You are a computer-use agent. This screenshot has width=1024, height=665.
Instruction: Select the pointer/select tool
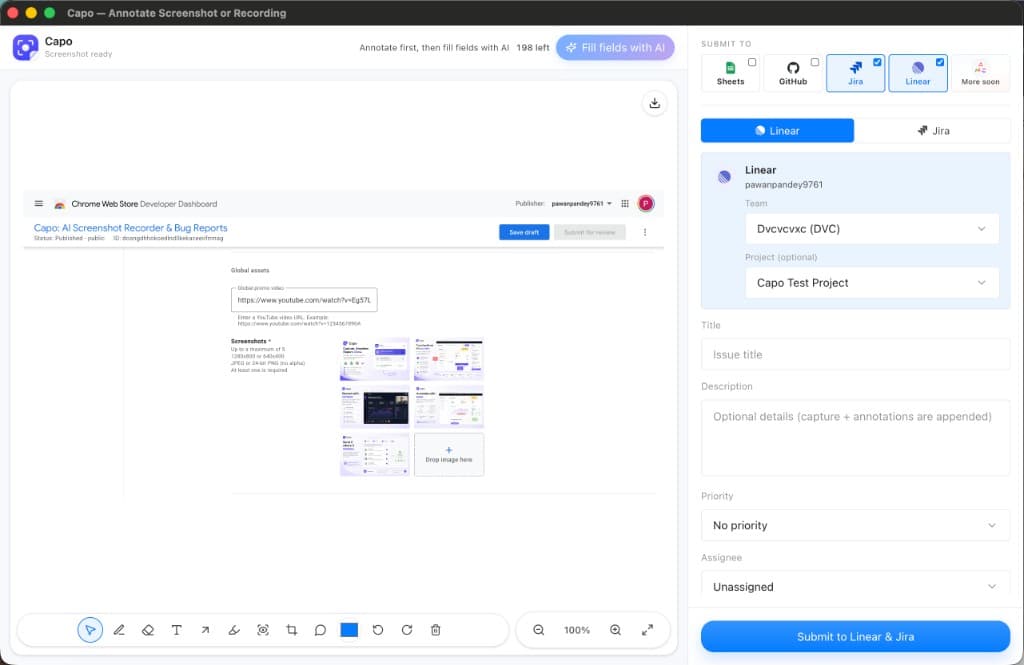point(90,630)
